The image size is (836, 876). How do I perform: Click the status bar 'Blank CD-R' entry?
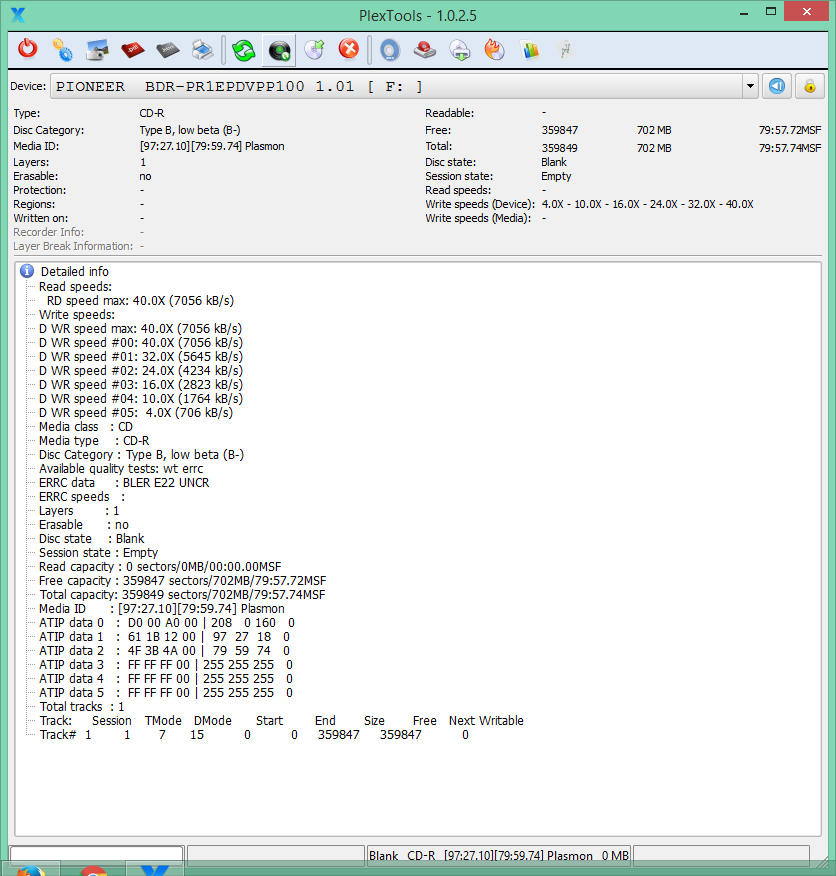(499, 855)
